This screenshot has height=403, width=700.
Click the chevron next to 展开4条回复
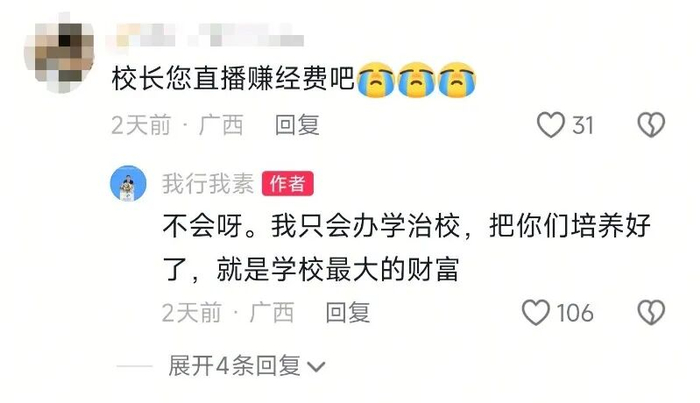[317, 367]
